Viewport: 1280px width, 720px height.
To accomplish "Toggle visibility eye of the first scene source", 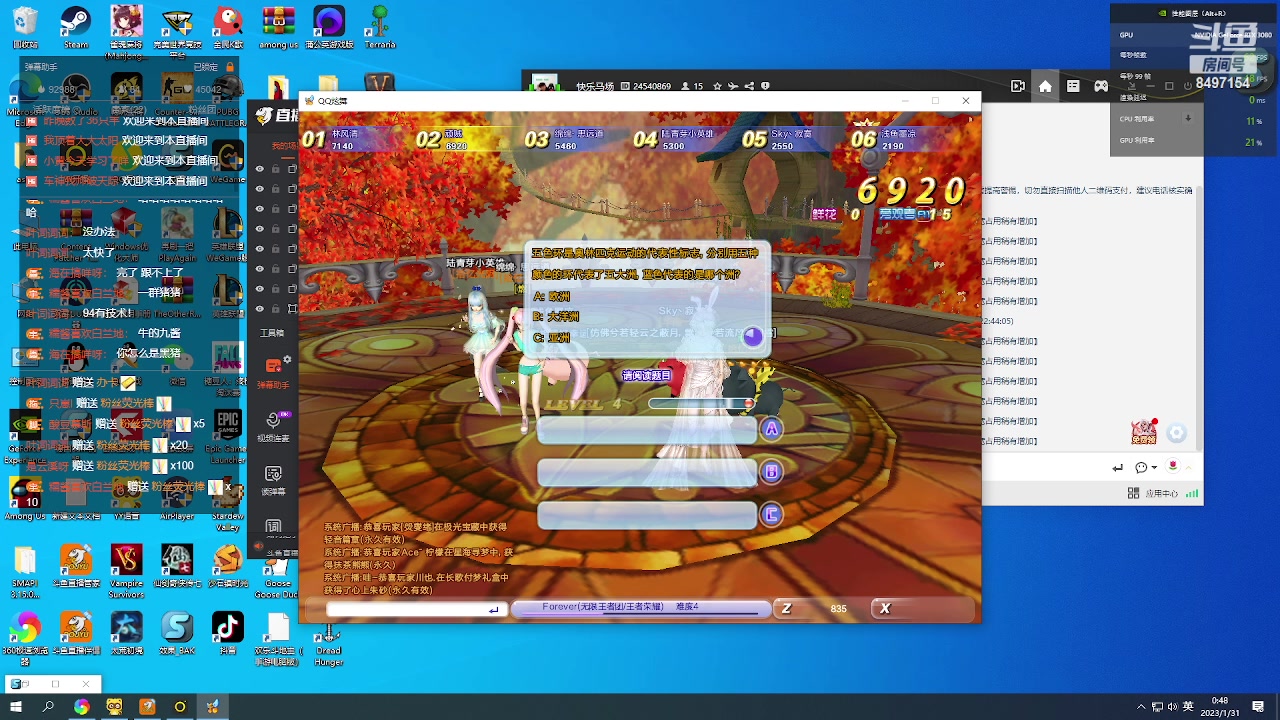I will pyautogui.click(x=259, y=169).
